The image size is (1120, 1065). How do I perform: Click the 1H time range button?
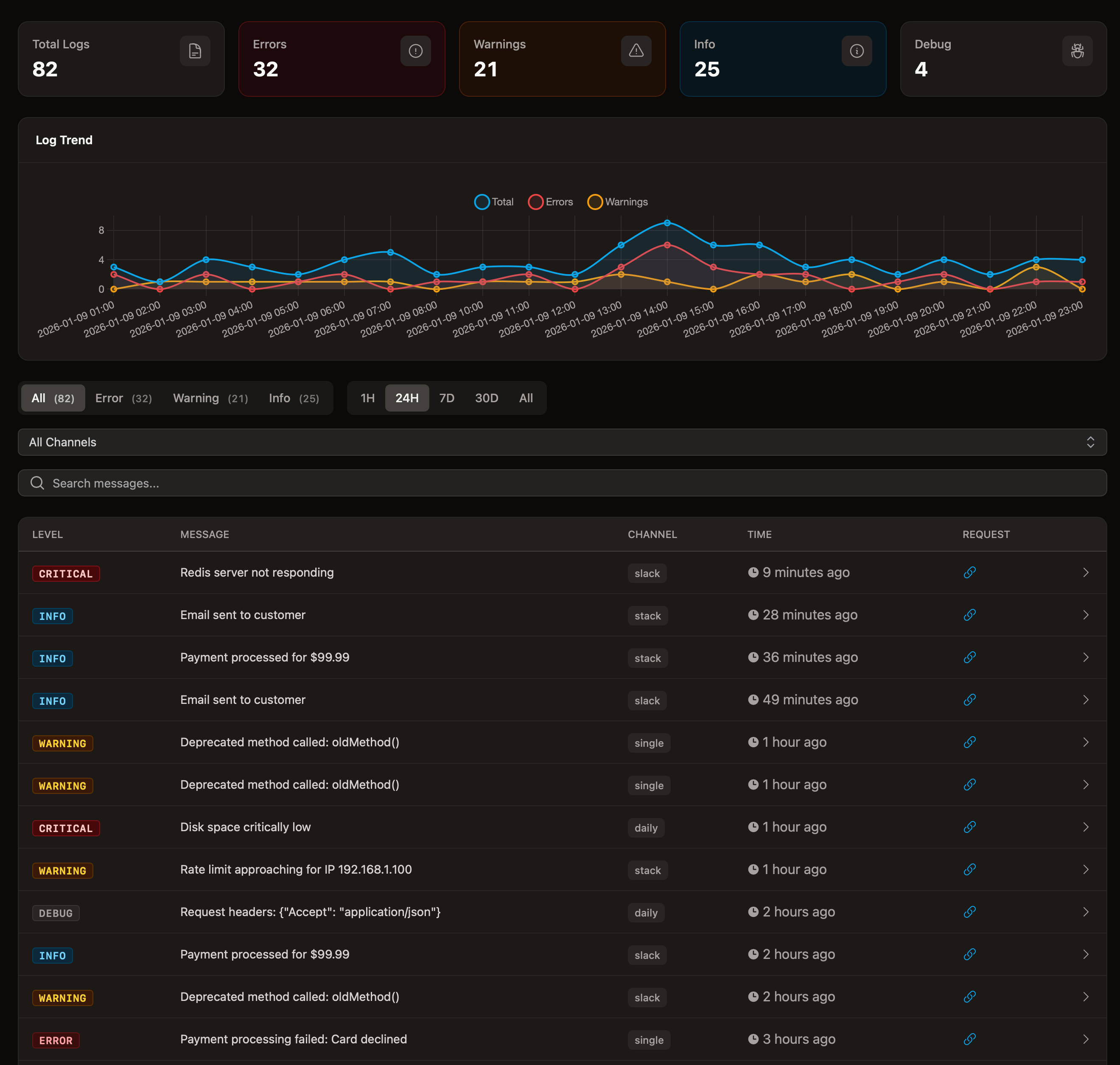(x=367, y=398)
